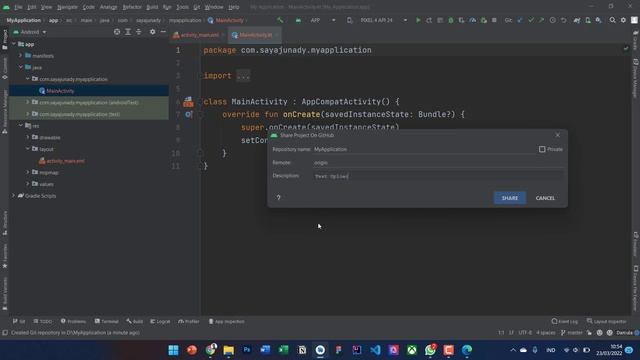This screenshot has height=360, width=640.
Task: Open Layout Inspector tool window
Action: [607, 322]
